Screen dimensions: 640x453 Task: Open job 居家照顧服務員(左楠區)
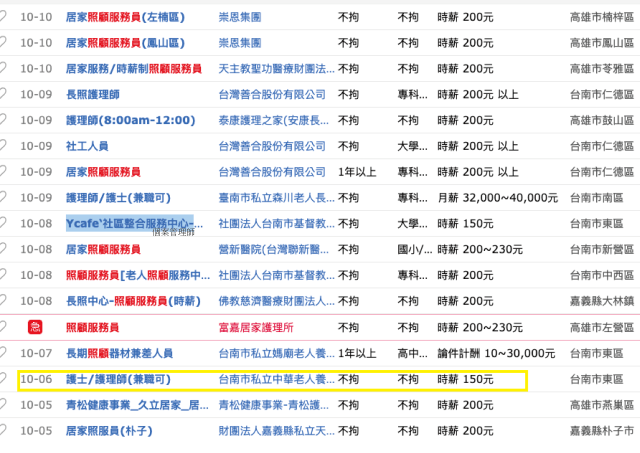pos(125,17)
